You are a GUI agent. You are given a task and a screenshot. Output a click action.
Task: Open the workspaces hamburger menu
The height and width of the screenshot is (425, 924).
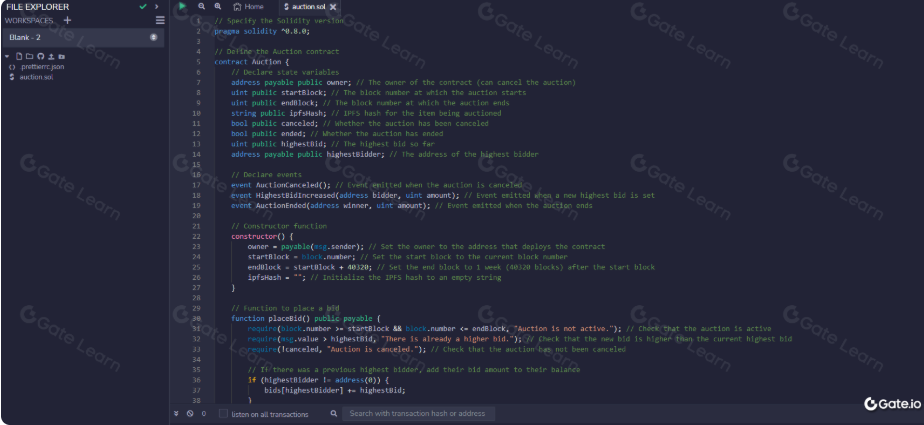pyautogui.click(x=160, y=20)
